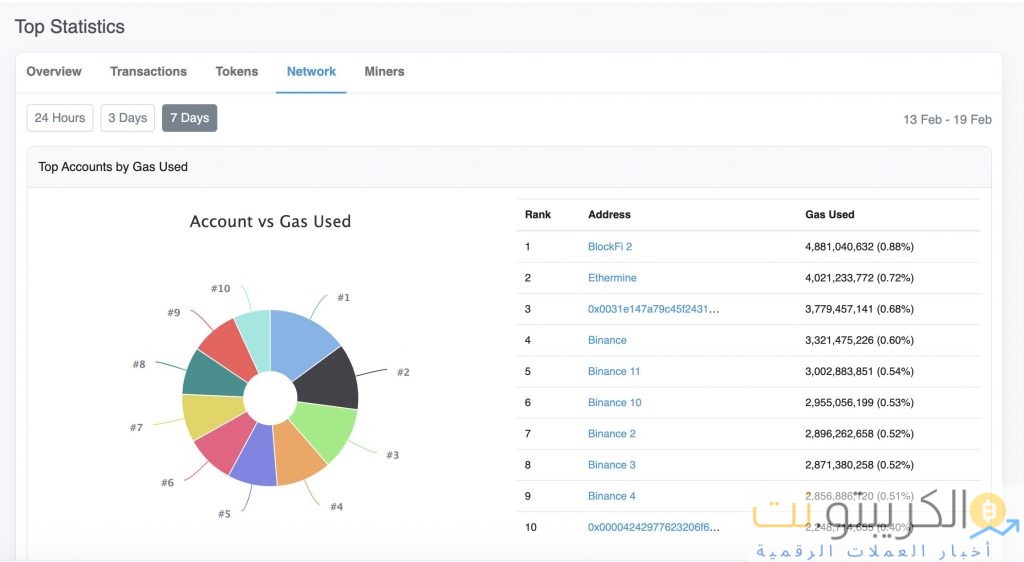This screenshot has width=1024, height=562.
Task: Select the Network tab
Action: (x=311, y=72)
